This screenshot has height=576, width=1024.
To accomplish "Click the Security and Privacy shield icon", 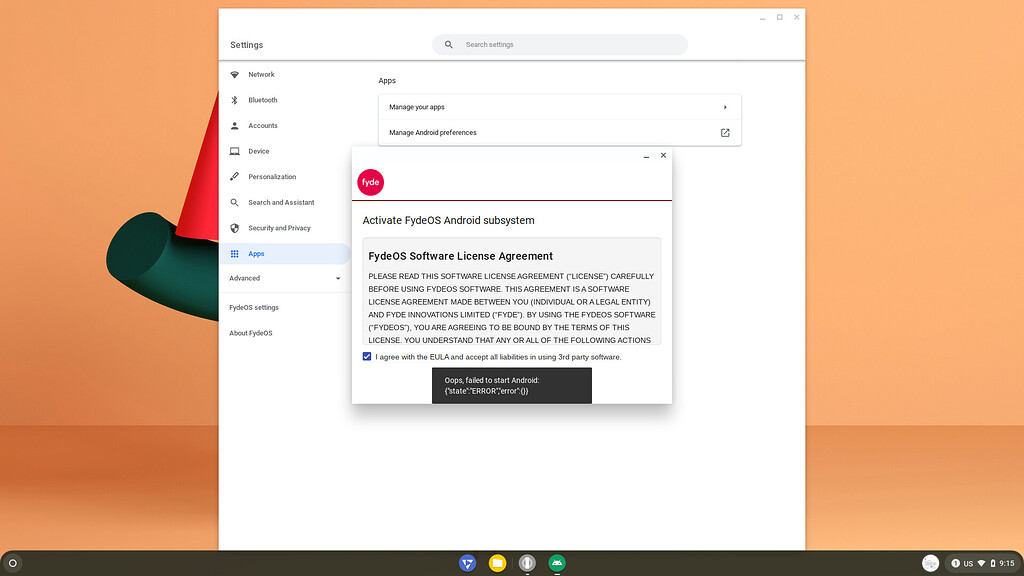I will (x=234, y=228).
